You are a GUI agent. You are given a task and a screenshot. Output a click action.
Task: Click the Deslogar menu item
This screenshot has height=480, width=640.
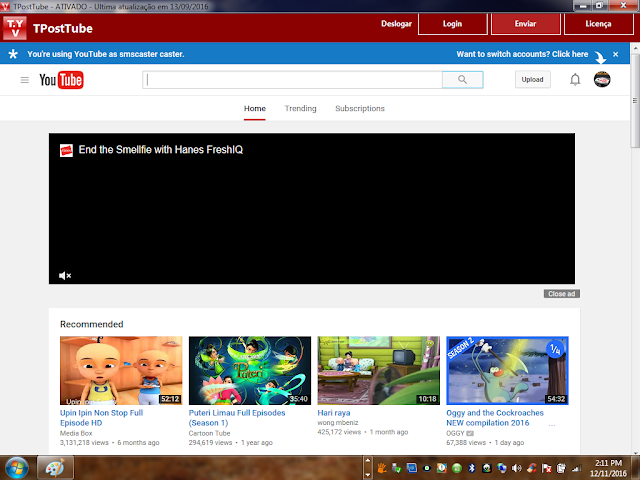tap(396, 24)
